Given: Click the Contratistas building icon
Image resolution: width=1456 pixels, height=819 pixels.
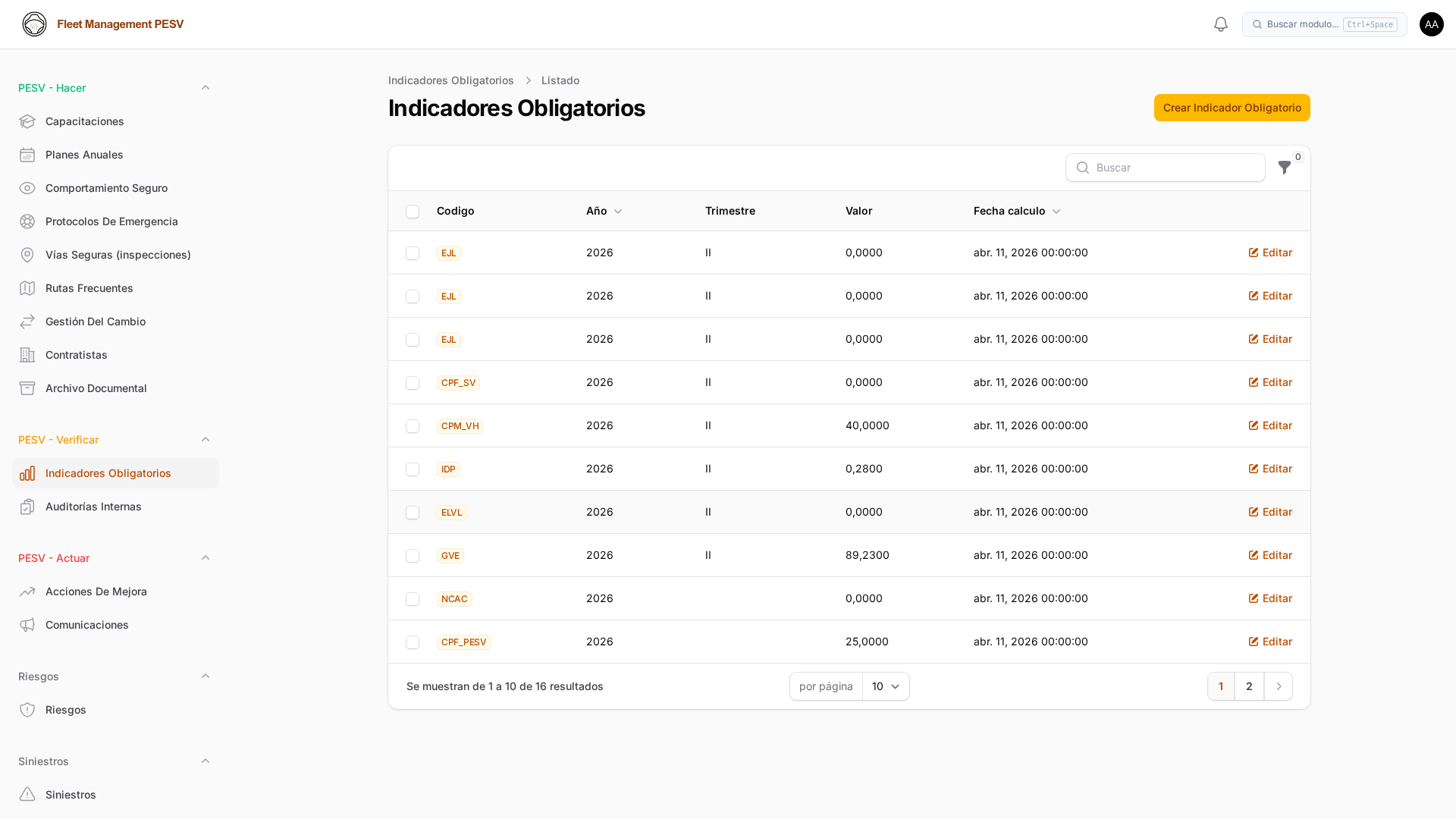Looking at the screenshot, I should [x=27, y=355].
